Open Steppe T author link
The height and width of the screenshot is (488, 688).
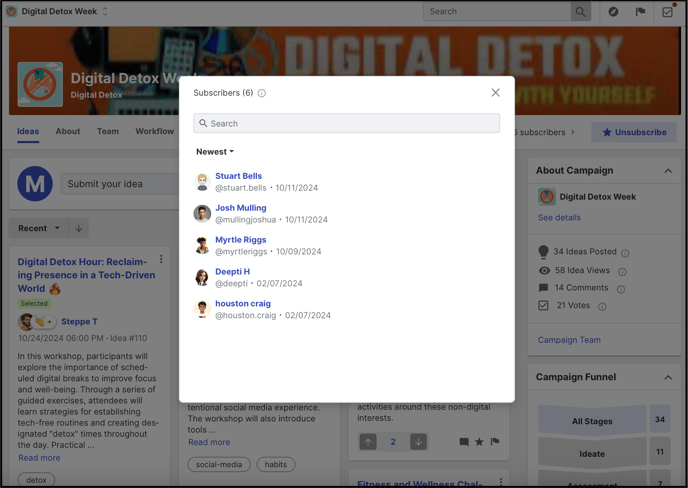pyautogui.click(x=79, y=322)
